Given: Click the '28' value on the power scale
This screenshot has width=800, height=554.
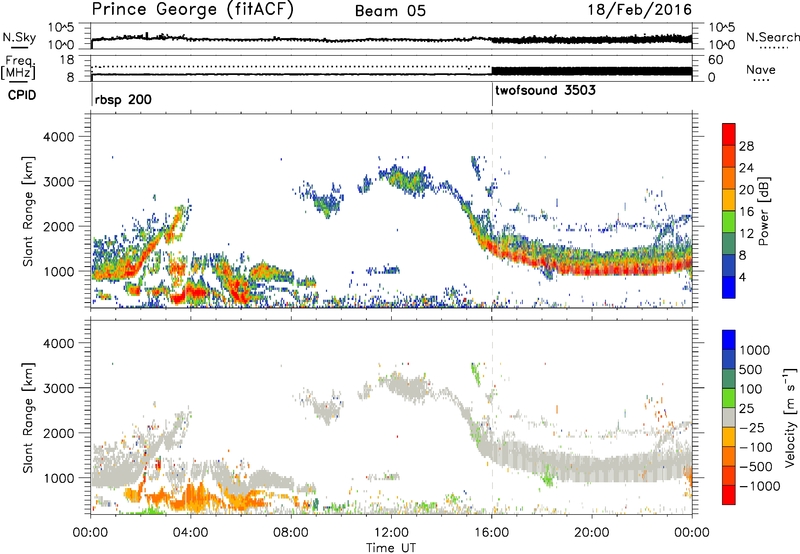Looking at the screenshot, I should [x=746, y=146].
